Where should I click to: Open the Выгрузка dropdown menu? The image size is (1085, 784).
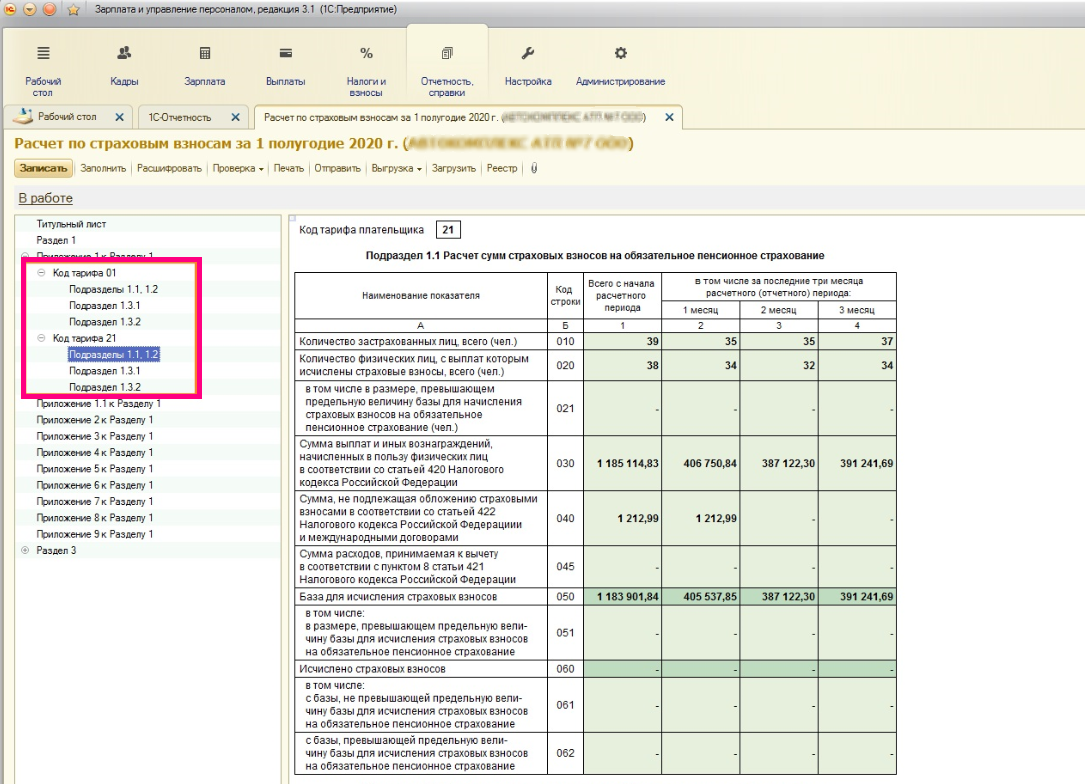[x=396, y=168]
